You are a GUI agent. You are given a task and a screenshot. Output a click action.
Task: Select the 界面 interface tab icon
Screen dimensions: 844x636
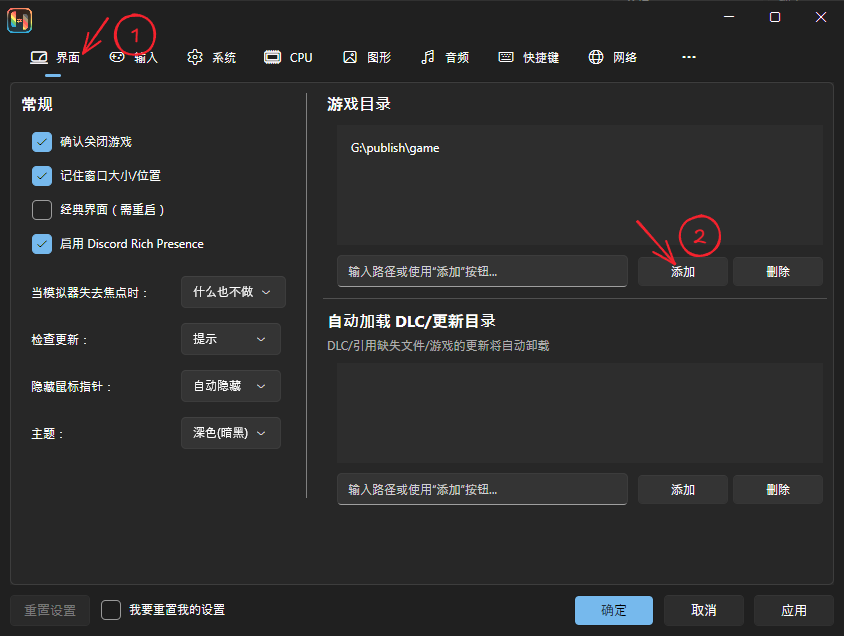point(40,57)
